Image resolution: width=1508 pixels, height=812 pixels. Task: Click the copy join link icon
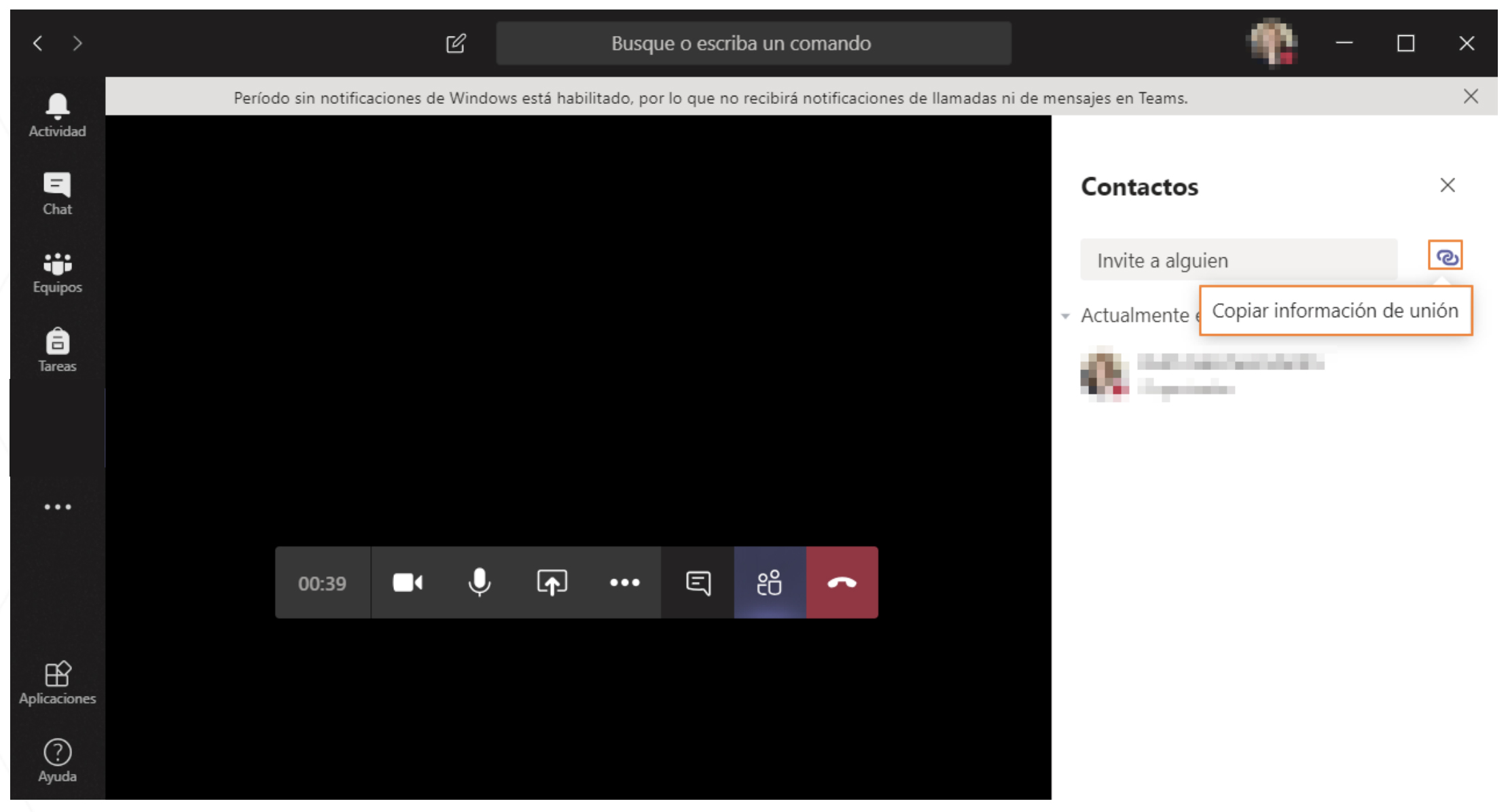pos(1447,257)
